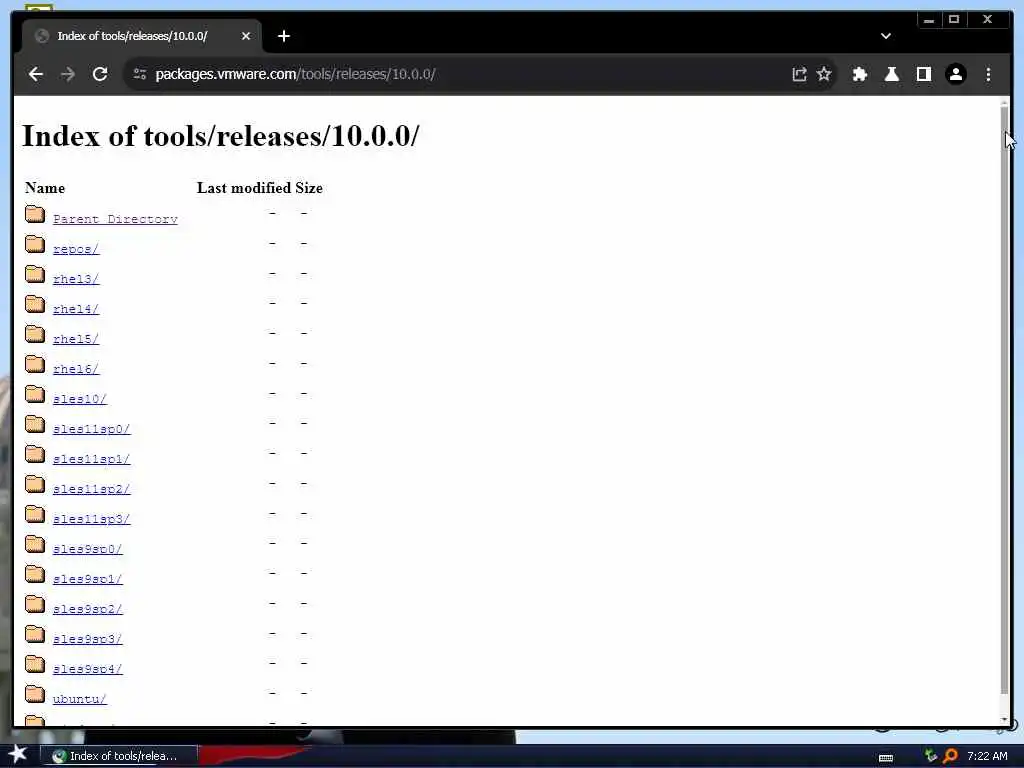Click folder icon beside rhel5/
1024x768 pixels.
pos(35,334)
